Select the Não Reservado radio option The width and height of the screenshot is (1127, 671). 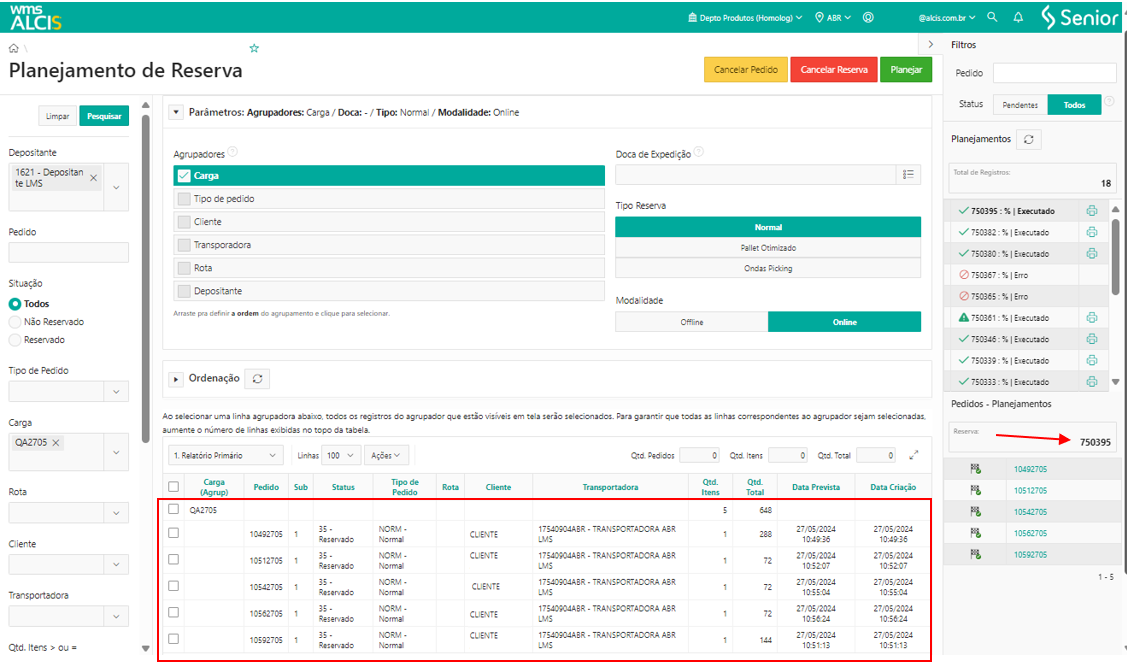(15, 322)
